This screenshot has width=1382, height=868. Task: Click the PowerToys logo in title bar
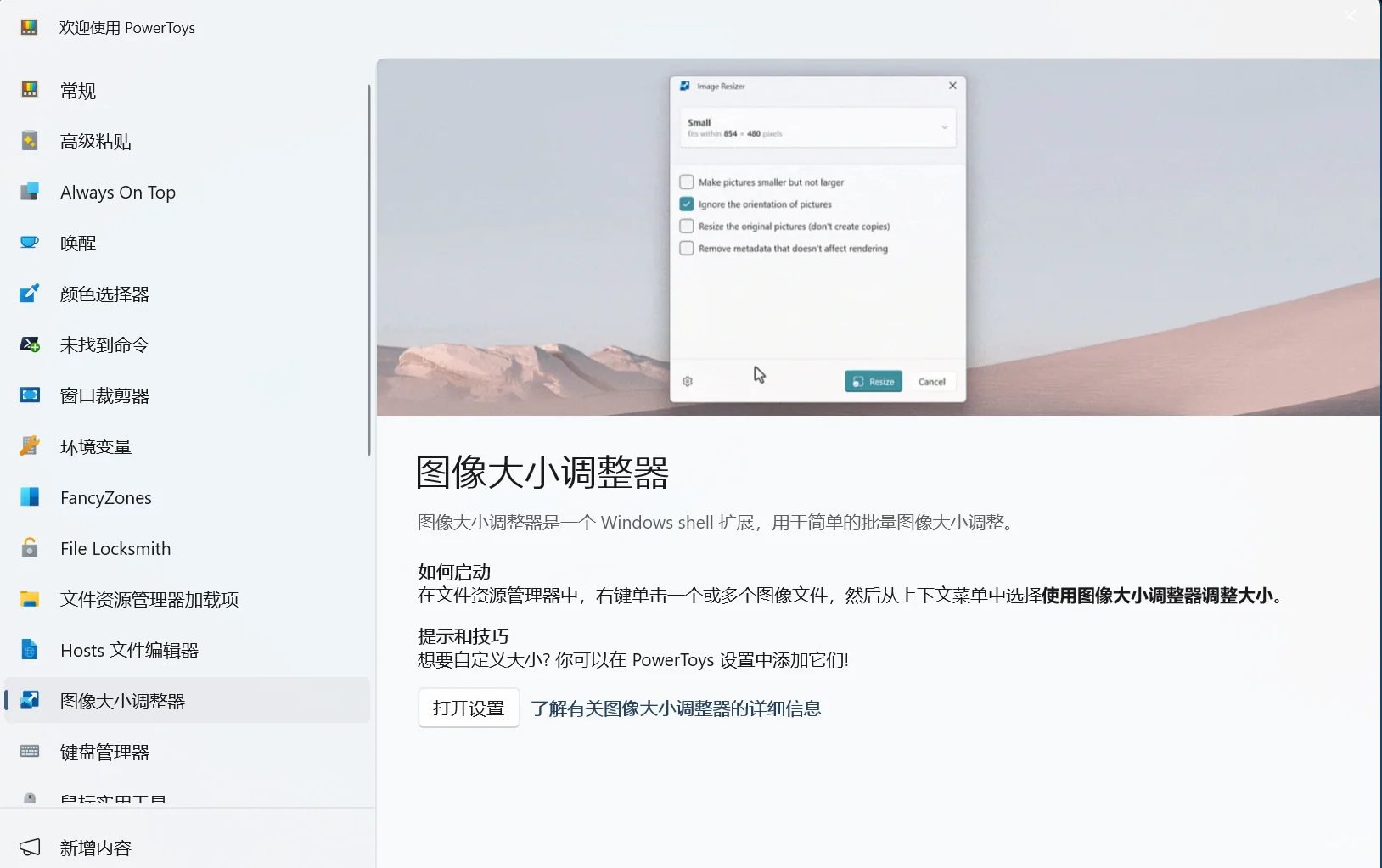(30, 27)
